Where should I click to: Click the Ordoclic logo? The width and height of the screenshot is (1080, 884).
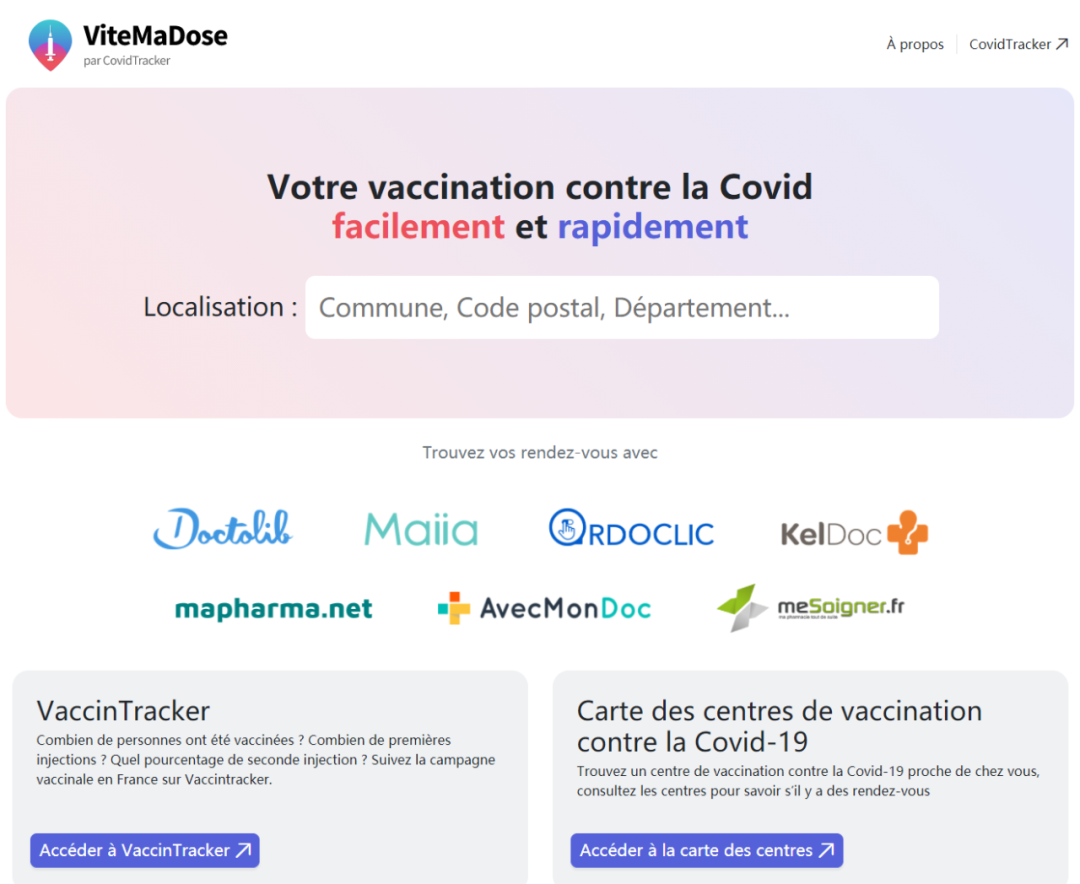coord(631,529)
